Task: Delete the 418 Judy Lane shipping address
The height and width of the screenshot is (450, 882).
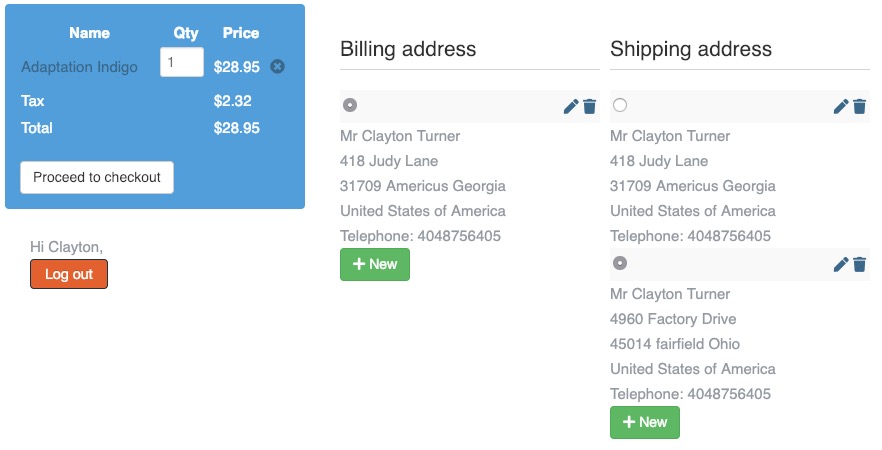Action: tap(860, 106)
